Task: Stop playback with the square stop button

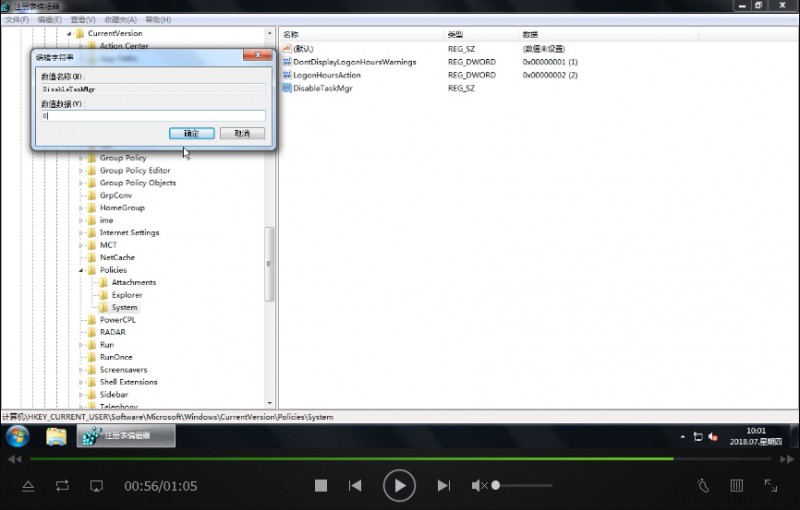Action: [321, 486]
